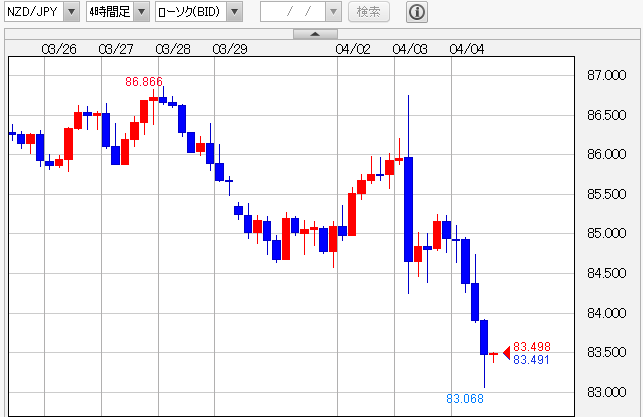Click the red 83.498 price label
The height and width of the screenshot is (417, 643).
click(531, 347)
